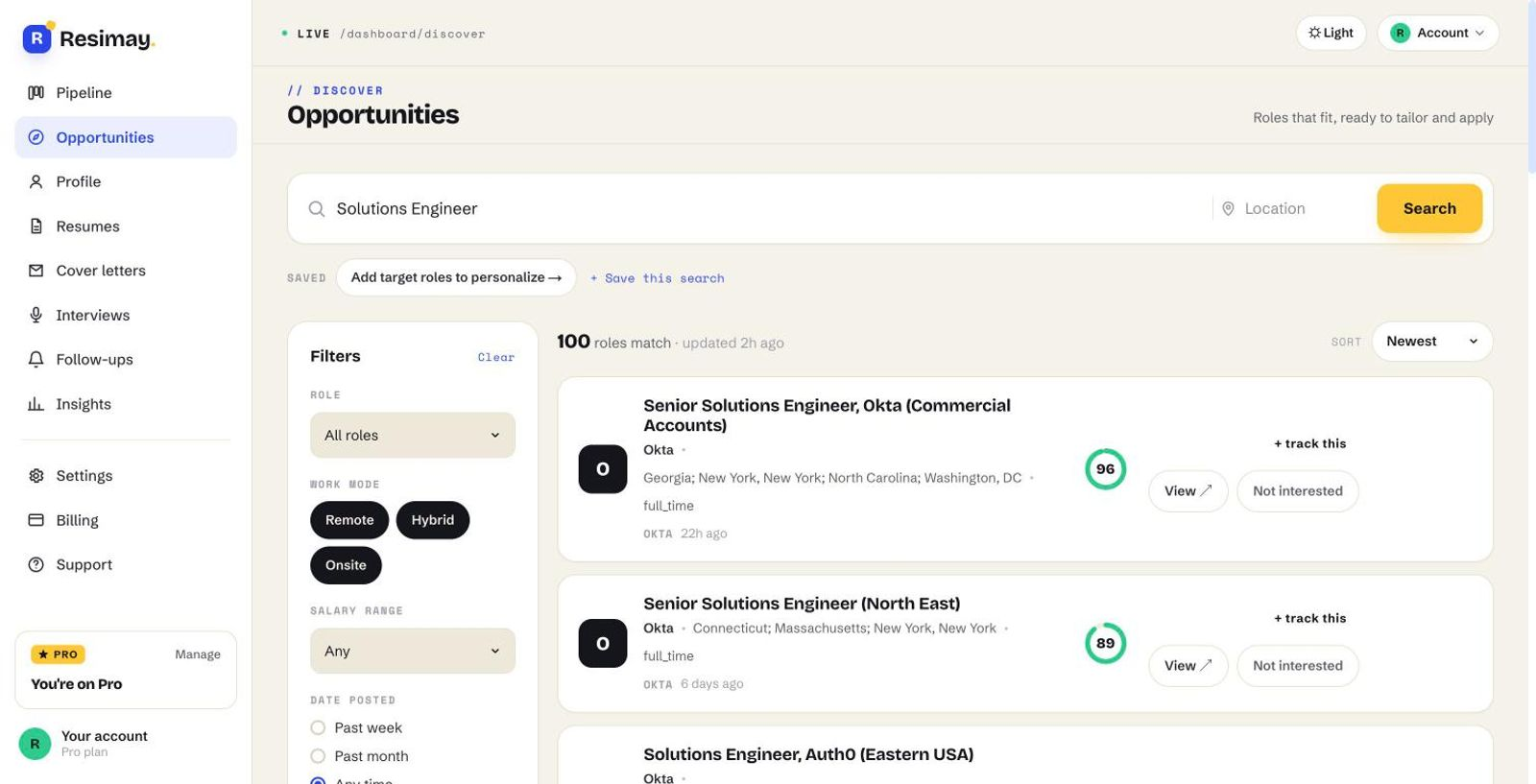Open Resumes from the sidebar
Screen dimensions: 1536x784
click(126, 226)
